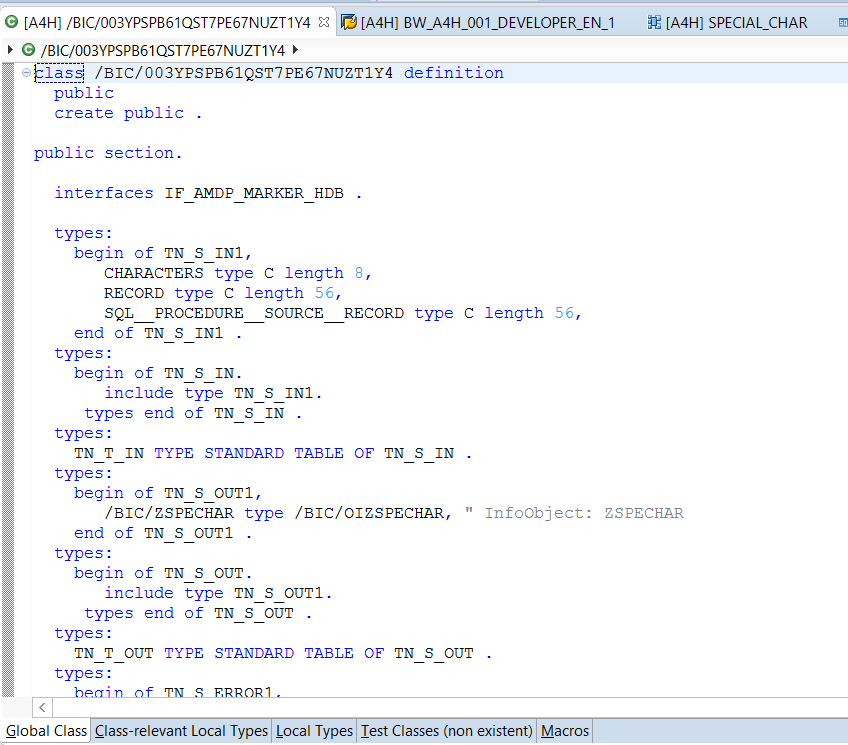This screenshot has height=745, width=848.
Task: Select the /BIC/003YPSPB61QST7PE67NUZT1Y4 class editor tab
Action: click(167, 23)
